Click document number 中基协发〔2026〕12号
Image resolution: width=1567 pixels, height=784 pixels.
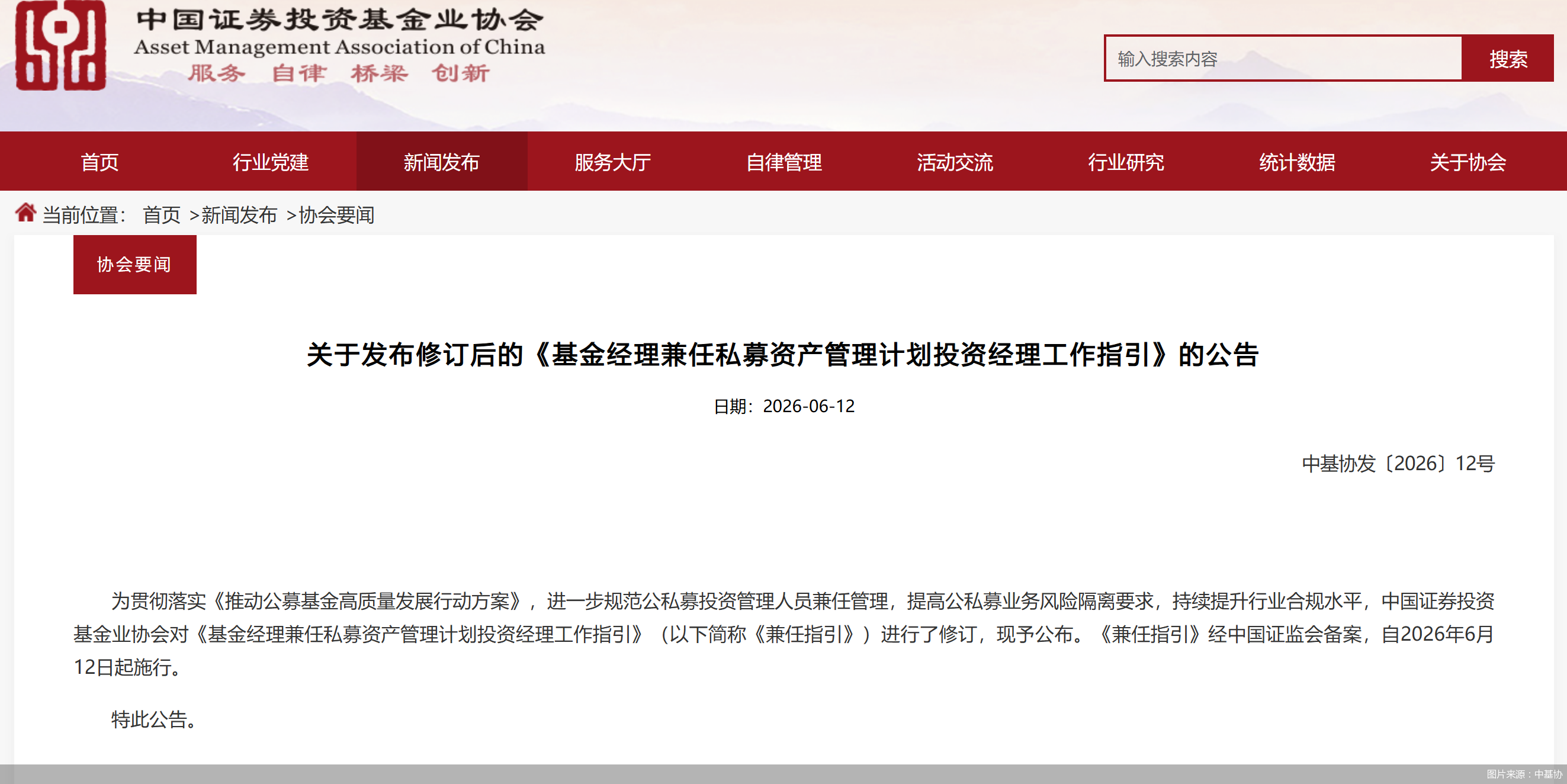click(x=1398, y=464)
